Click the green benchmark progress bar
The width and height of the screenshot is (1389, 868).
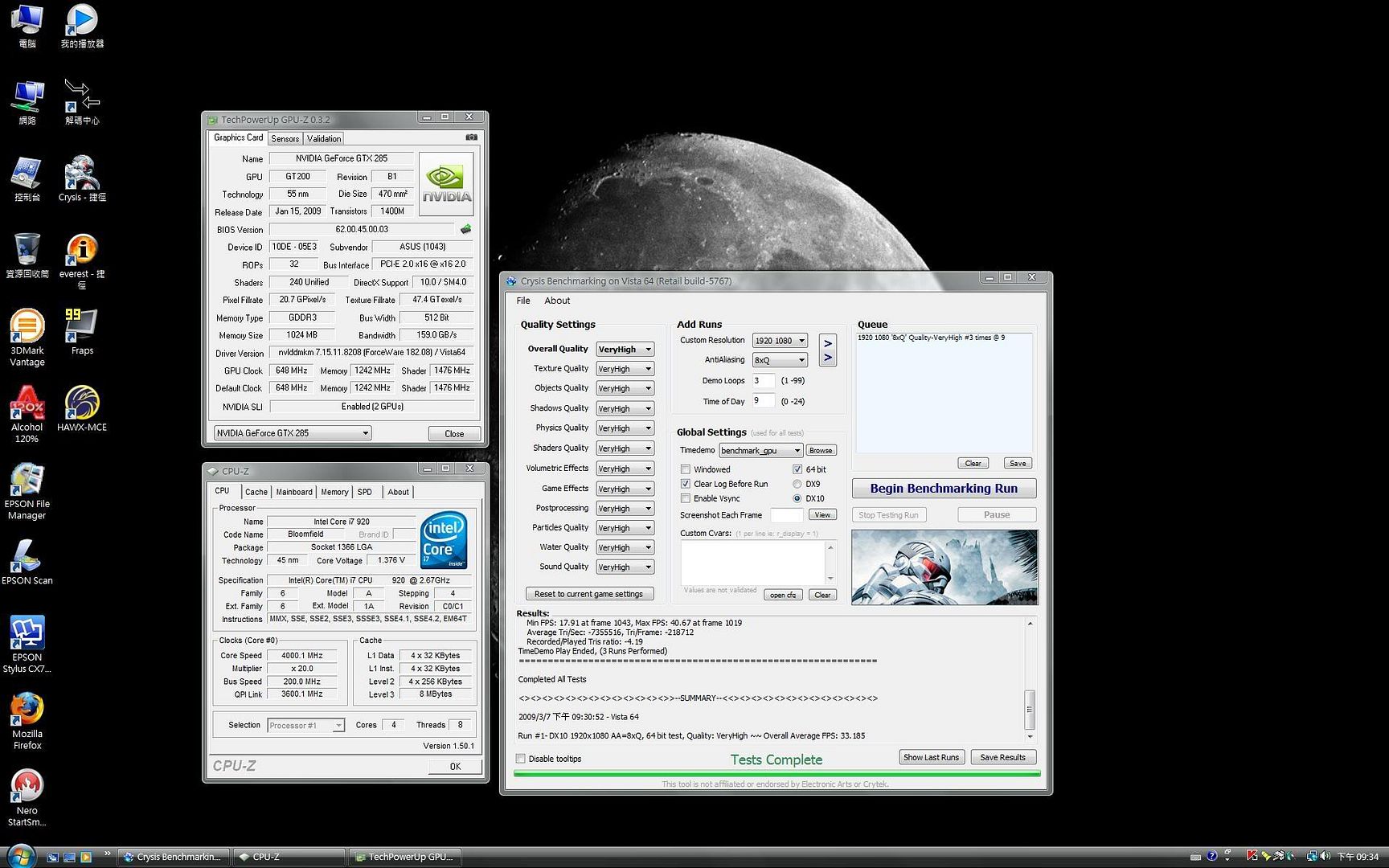[x=777, y=773]
